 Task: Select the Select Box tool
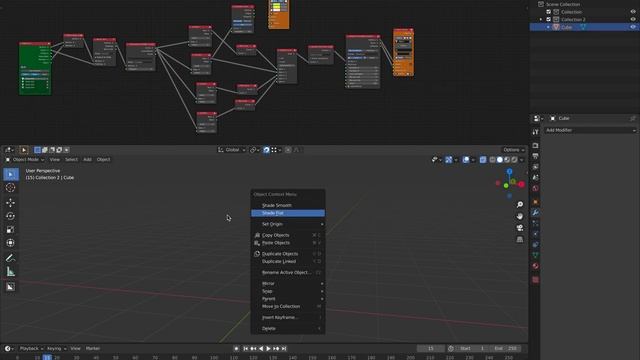pos(11,174)
